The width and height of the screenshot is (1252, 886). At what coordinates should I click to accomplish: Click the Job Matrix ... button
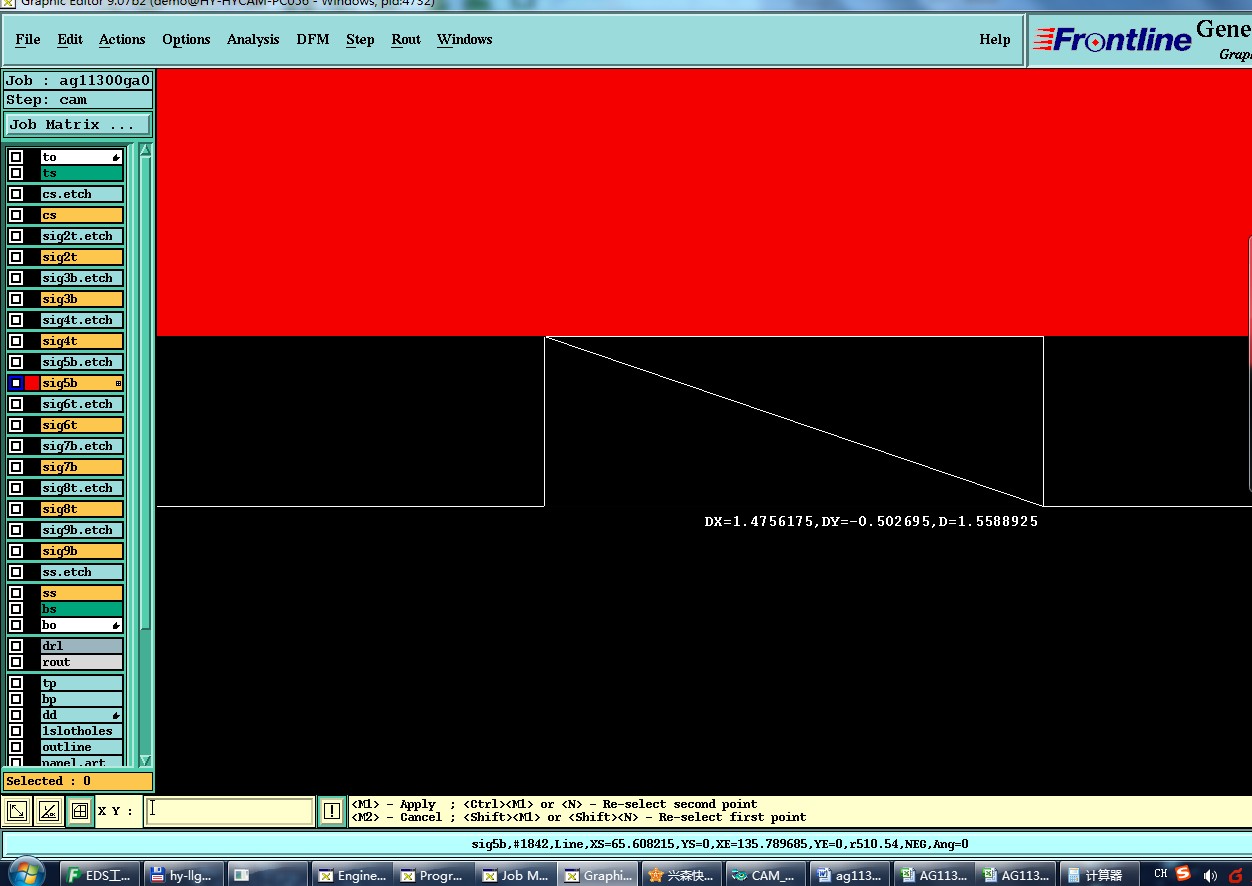pos(78,125)
